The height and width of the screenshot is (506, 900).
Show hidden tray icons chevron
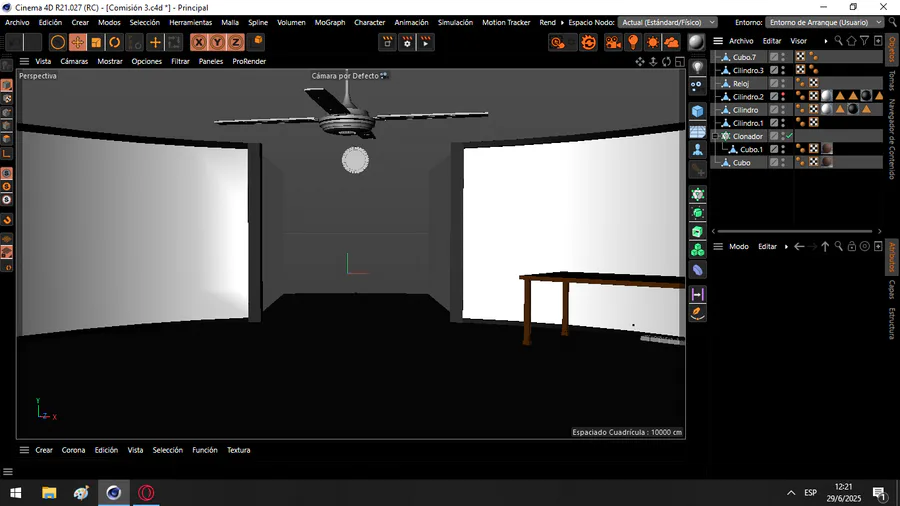(x=791, y=493)
